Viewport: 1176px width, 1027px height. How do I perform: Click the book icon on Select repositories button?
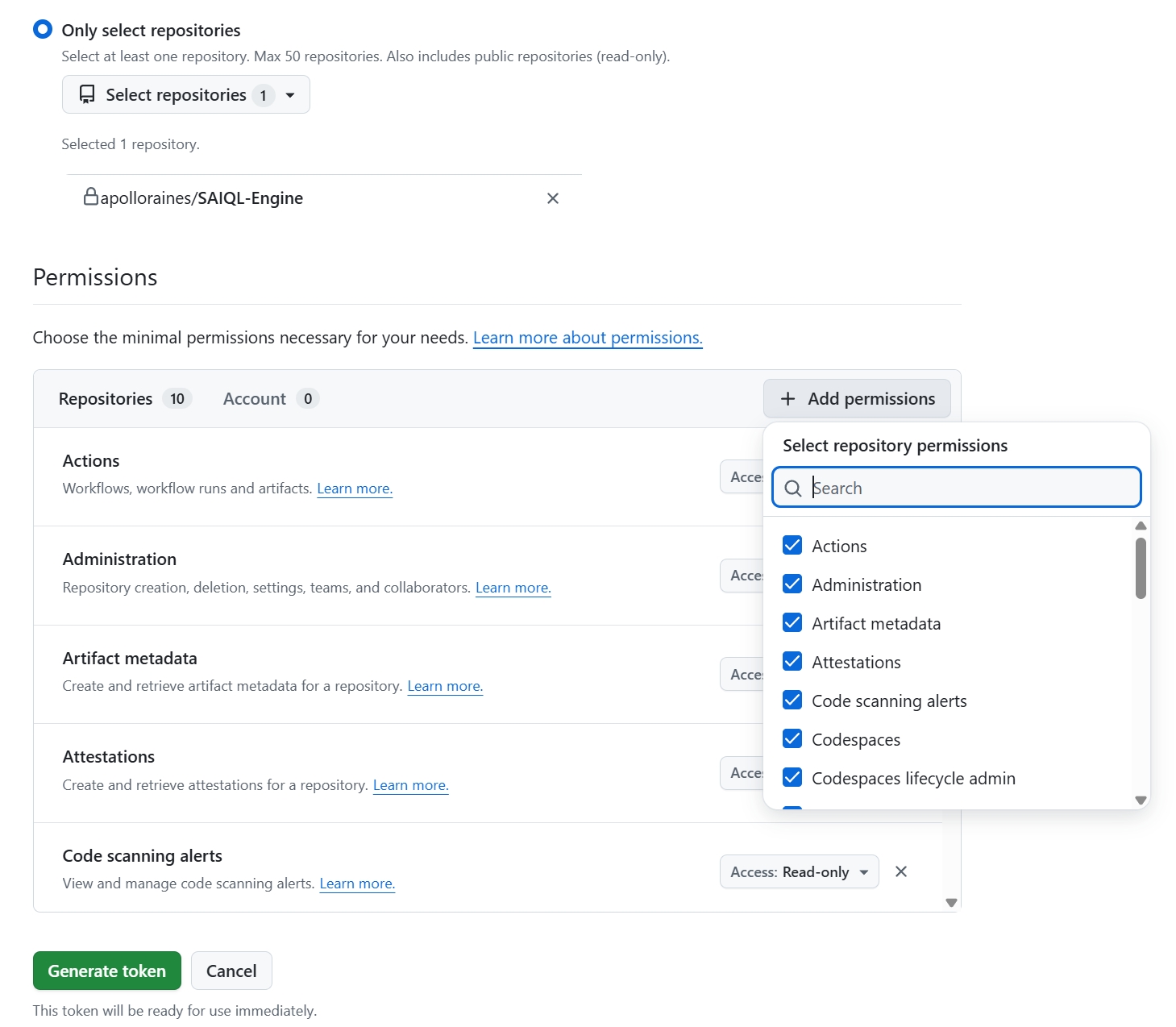click(x=86, y=94)
